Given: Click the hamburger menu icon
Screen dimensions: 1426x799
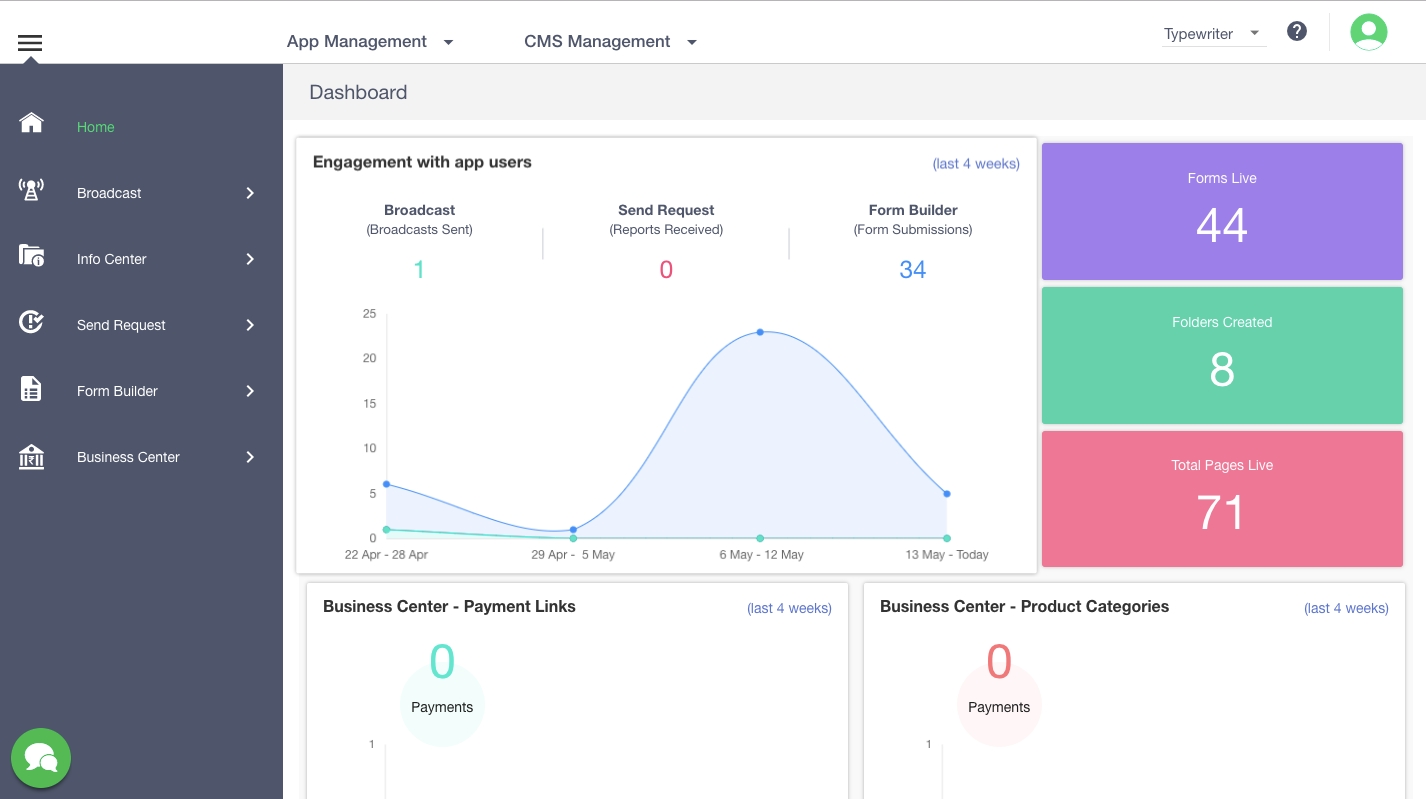Looking at the screenshot, I should (x=30, y=42).
